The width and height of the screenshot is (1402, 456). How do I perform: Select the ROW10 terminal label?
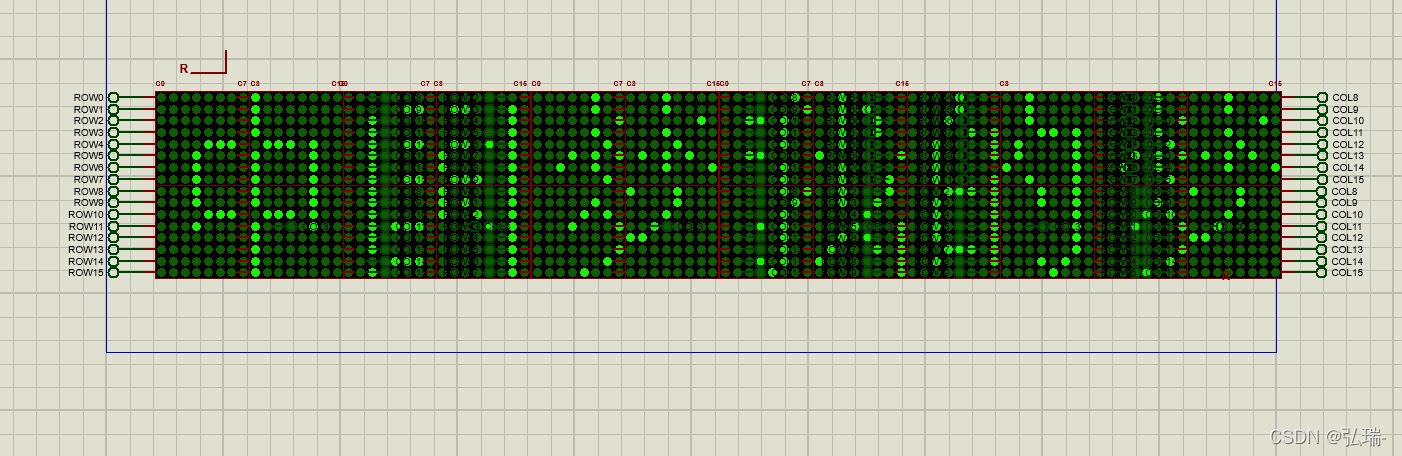pos(86,215)
